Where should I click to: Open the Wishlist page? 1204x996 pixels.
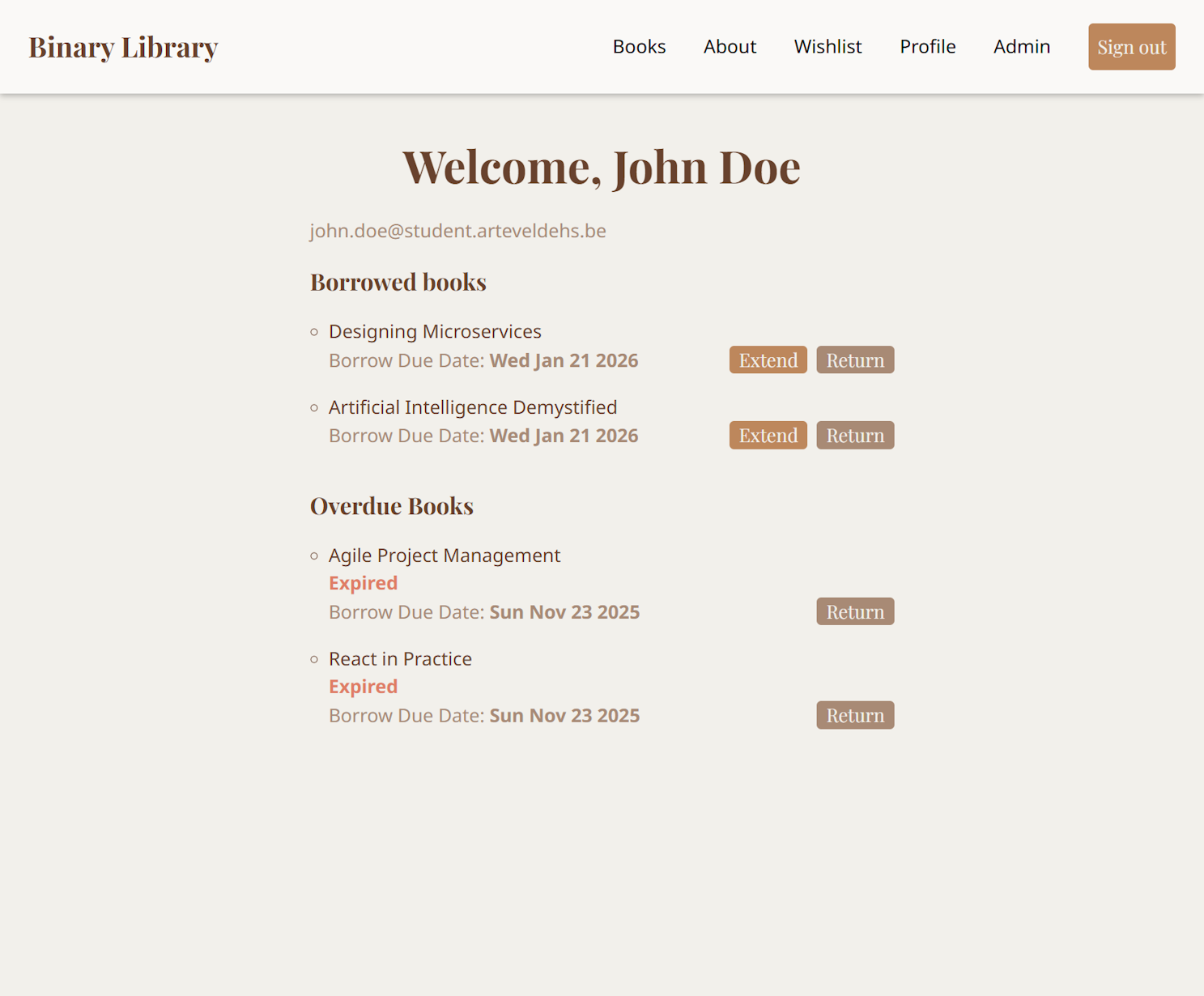(827, 46)
